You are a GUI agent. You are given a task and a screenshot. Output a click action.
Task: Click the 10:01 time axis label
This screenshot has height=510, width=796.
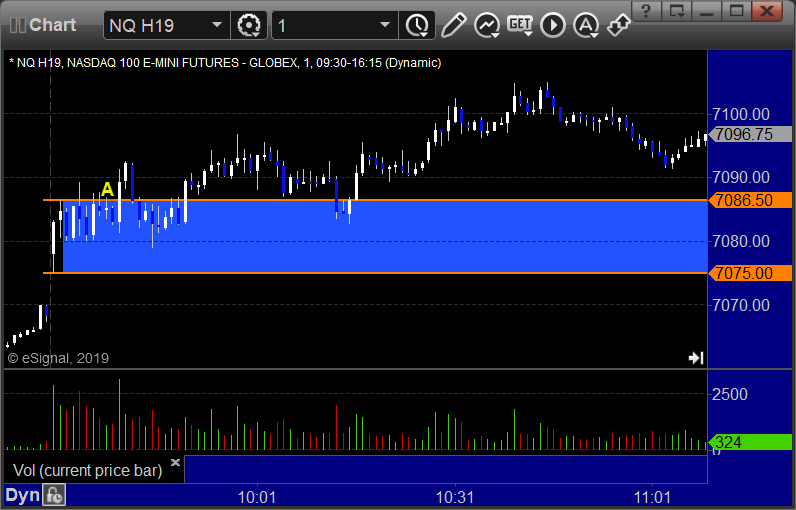[x=257, y=497]
